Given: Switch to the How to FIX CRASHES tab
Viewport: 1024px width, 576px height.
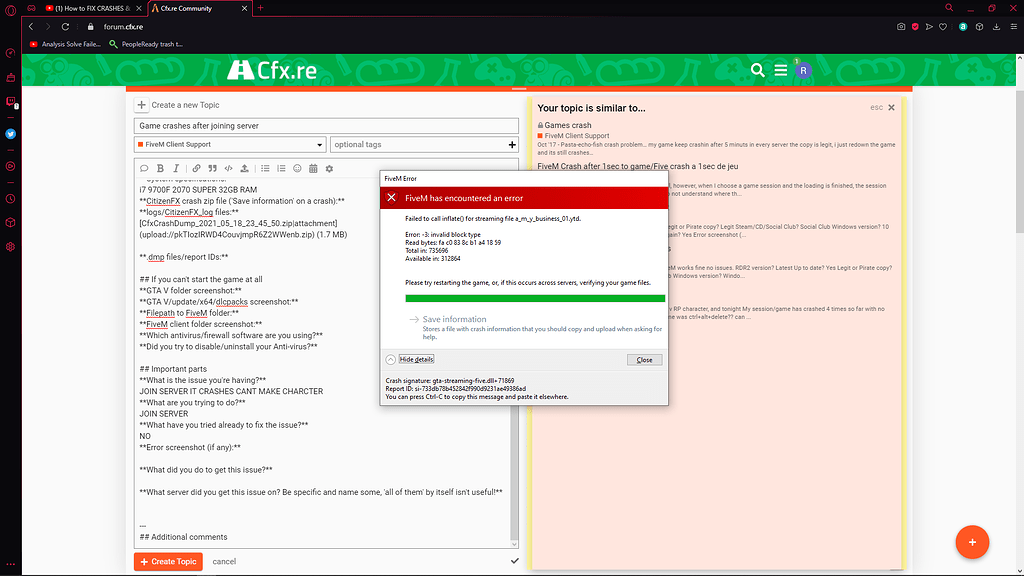Looking at the screenshot, I should click(x=93, y=8).
